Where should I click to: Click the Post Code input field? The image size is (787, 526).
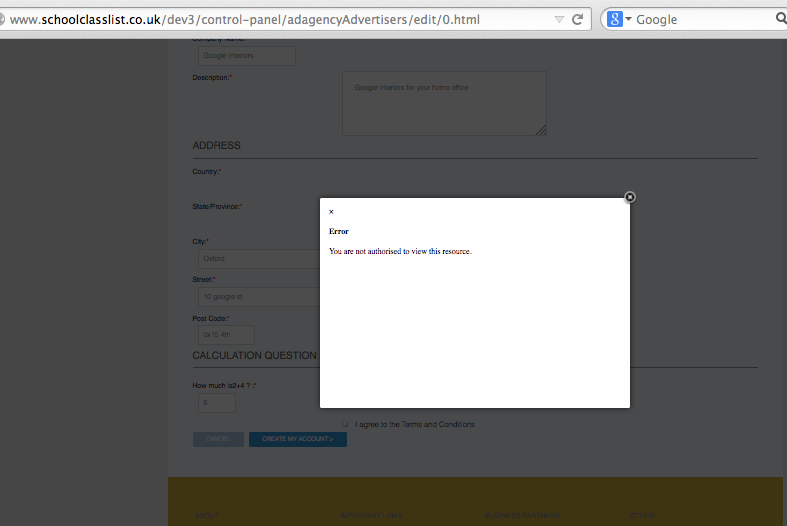point(226,335)
